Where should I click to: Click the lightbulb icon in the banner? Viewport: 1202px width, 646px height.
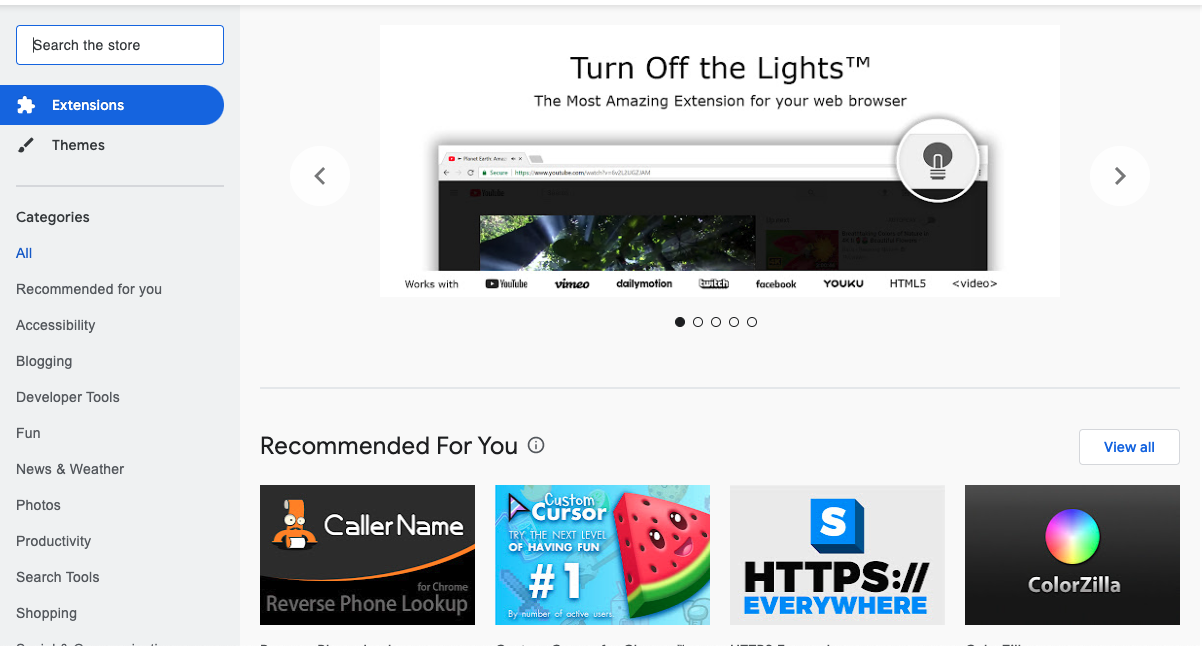(937, 160)
